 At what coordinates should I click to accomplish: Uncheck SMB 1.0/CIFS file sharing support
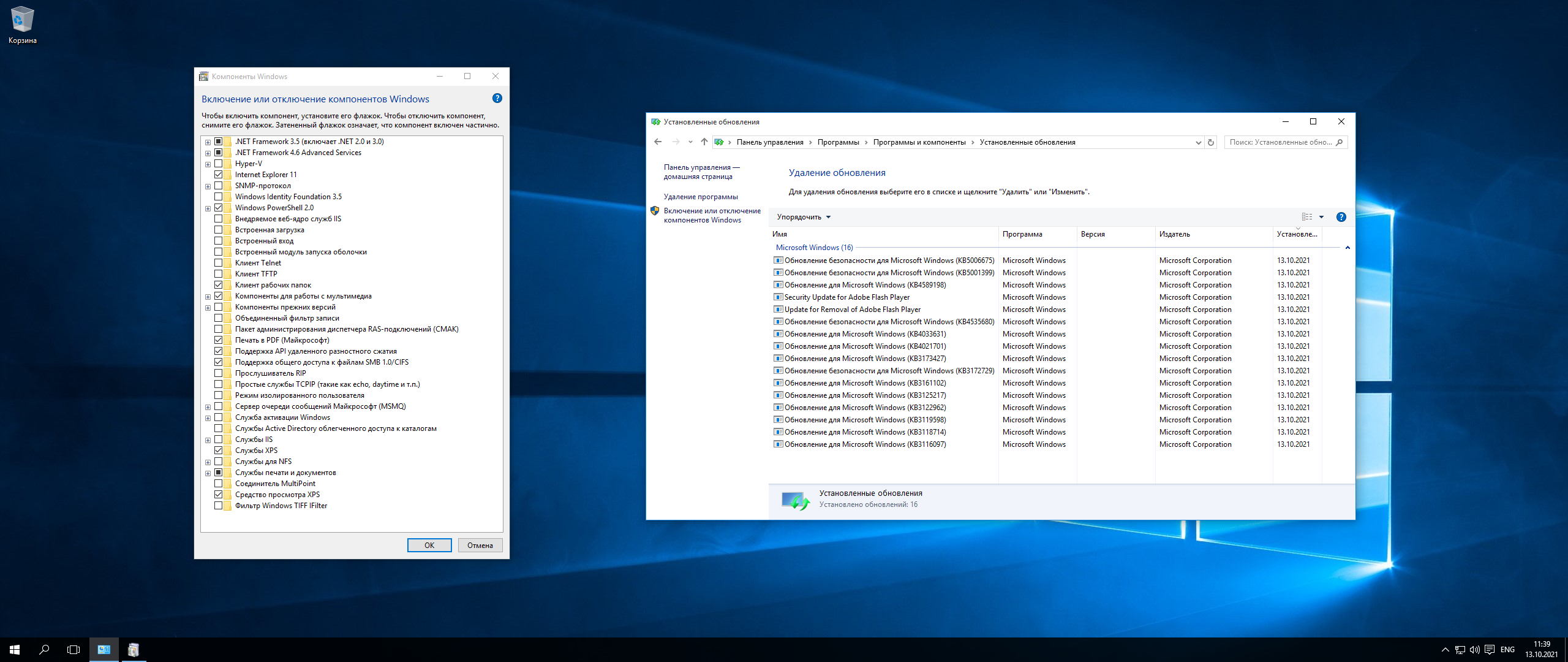[219, 362]
